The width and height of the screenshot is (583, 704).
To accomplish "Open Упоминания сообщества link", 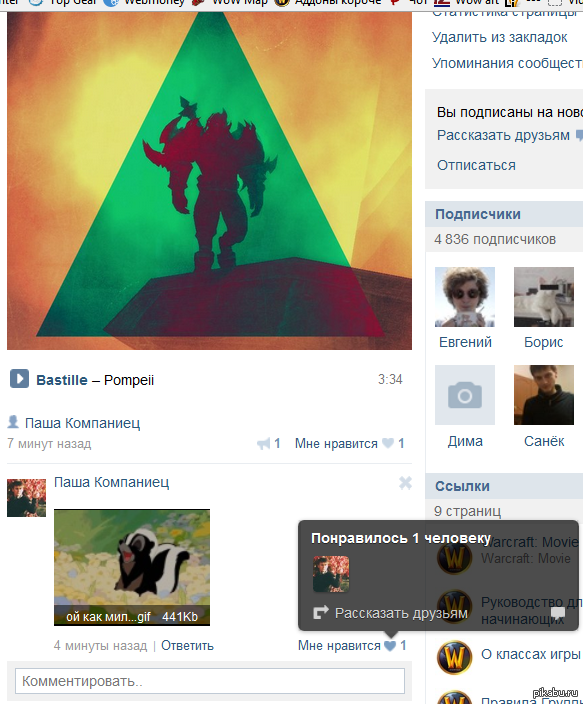I will pyautogui.click(x=508, y=63).
